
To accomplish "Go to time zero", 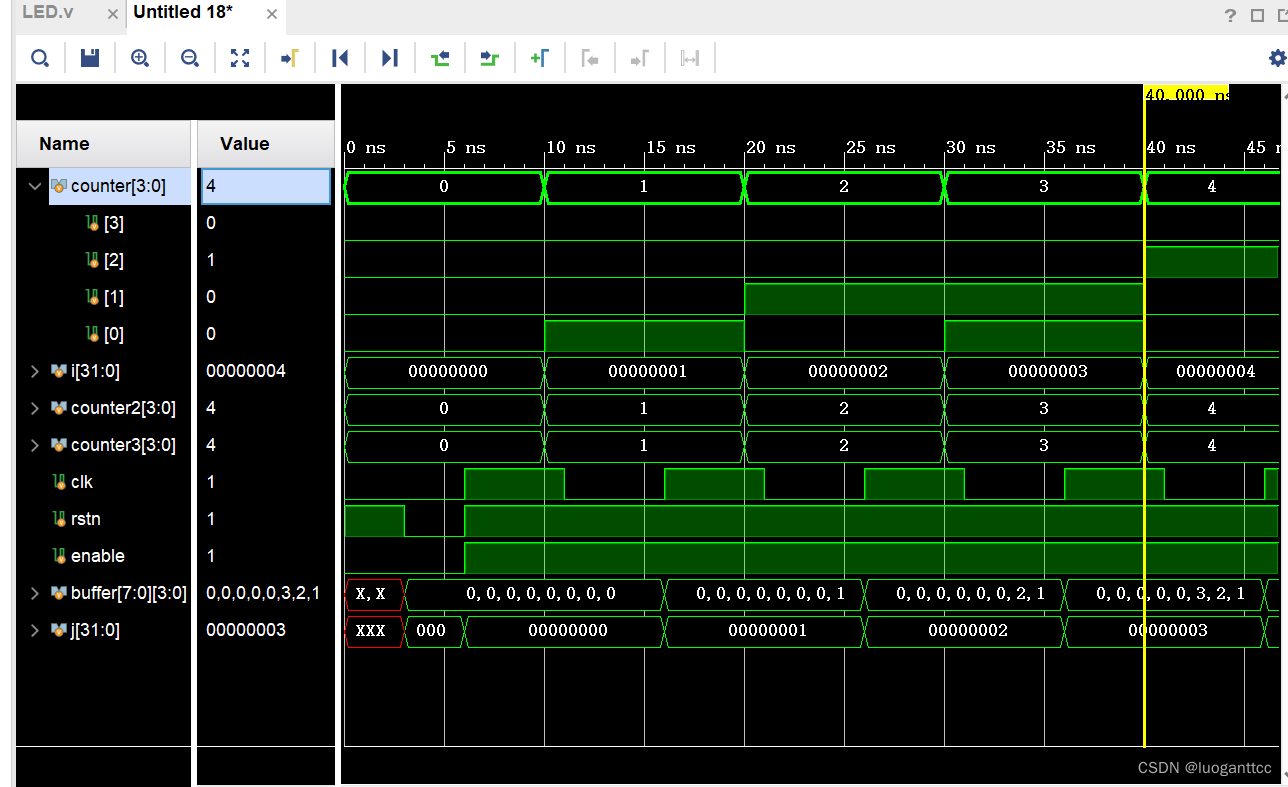I will (340, 58).
